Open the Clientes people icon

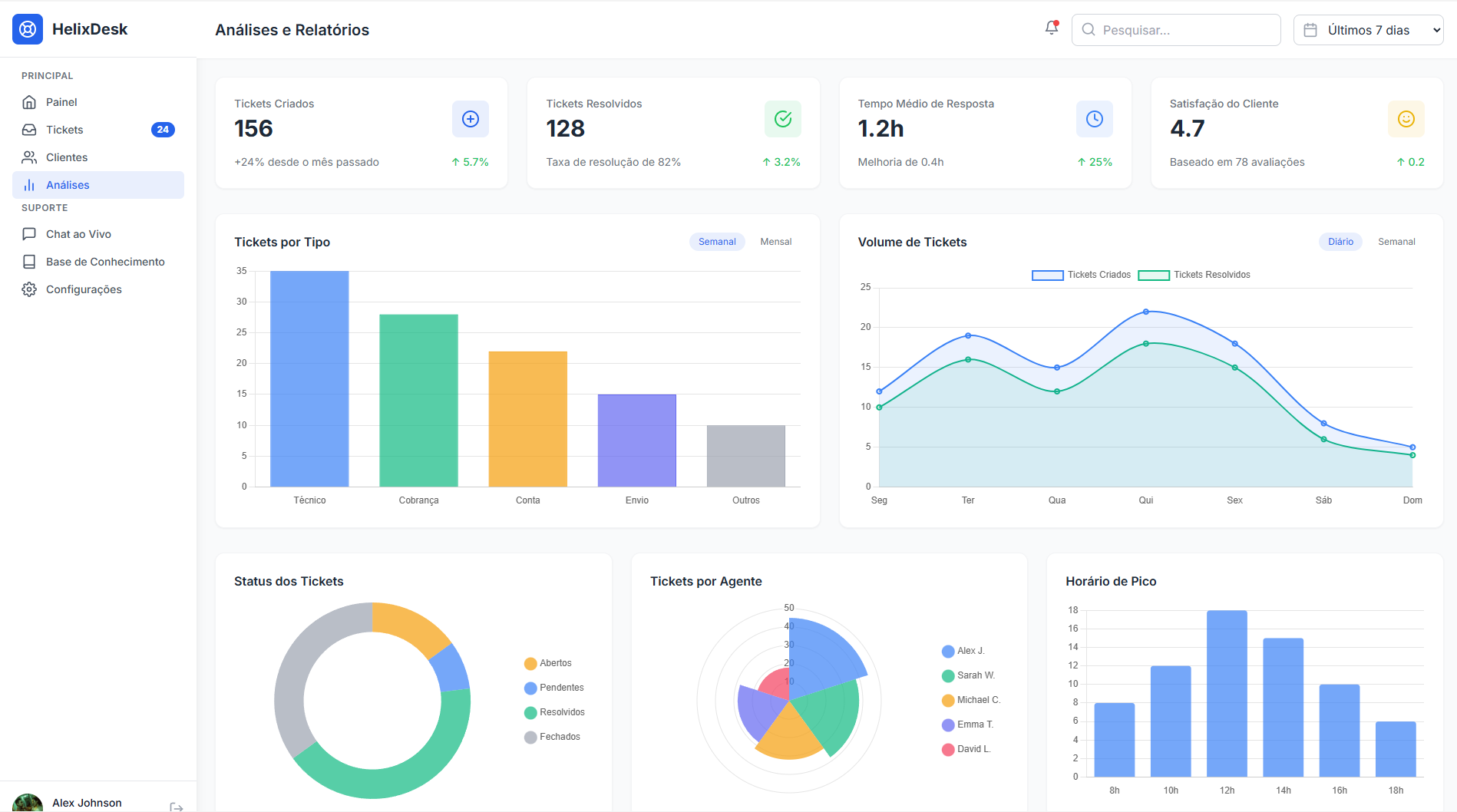[29, 157]
